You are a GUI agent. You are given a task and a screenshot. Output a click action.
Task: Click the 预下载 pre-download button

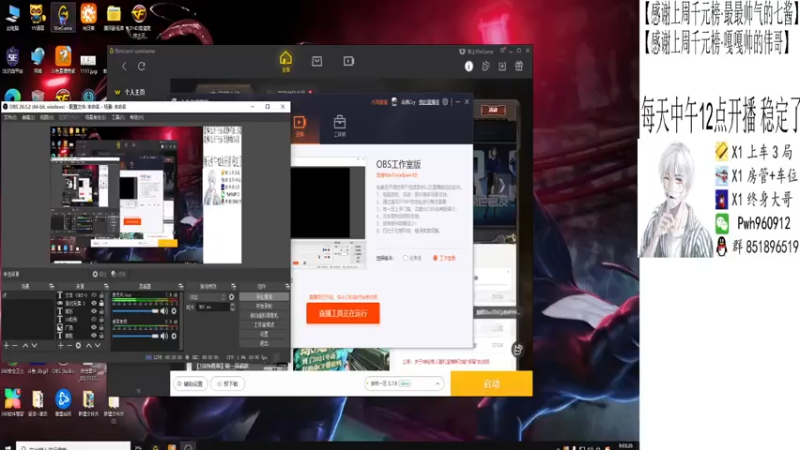tap(228, 384)
